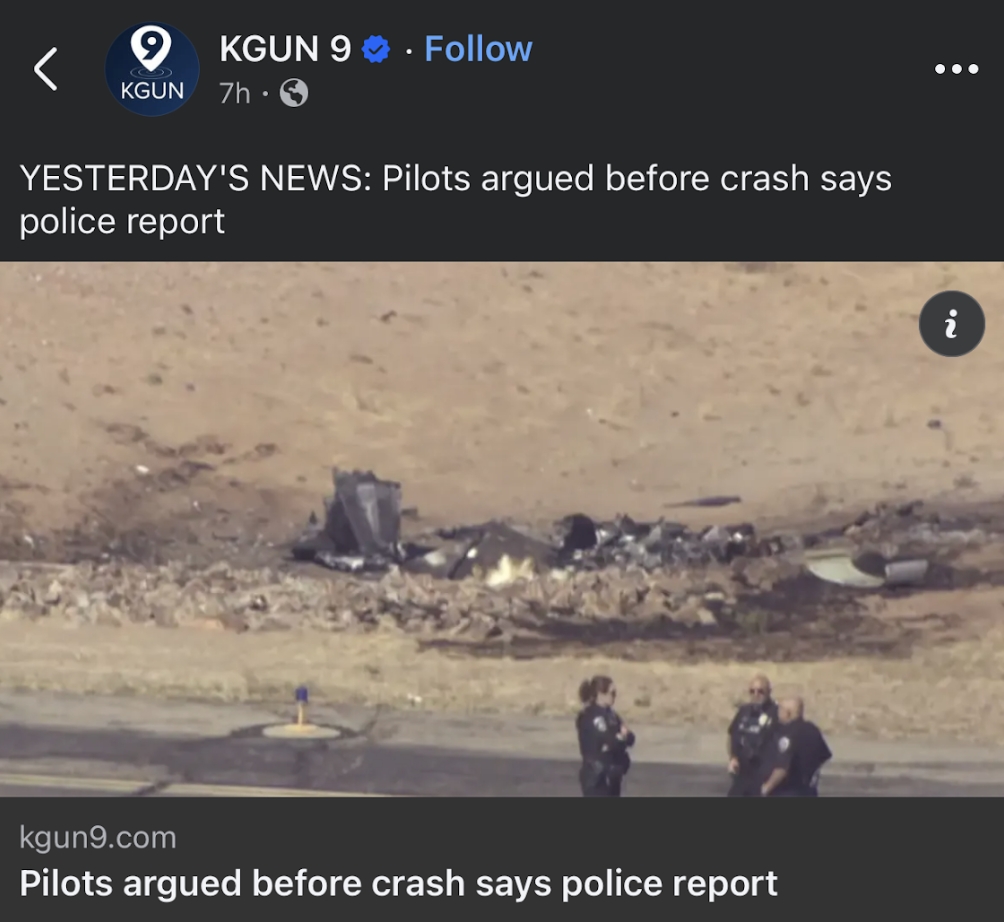
Task: Open the KGUN 9 profile picture
Action: pyautogui.click(x=152, y=69)
